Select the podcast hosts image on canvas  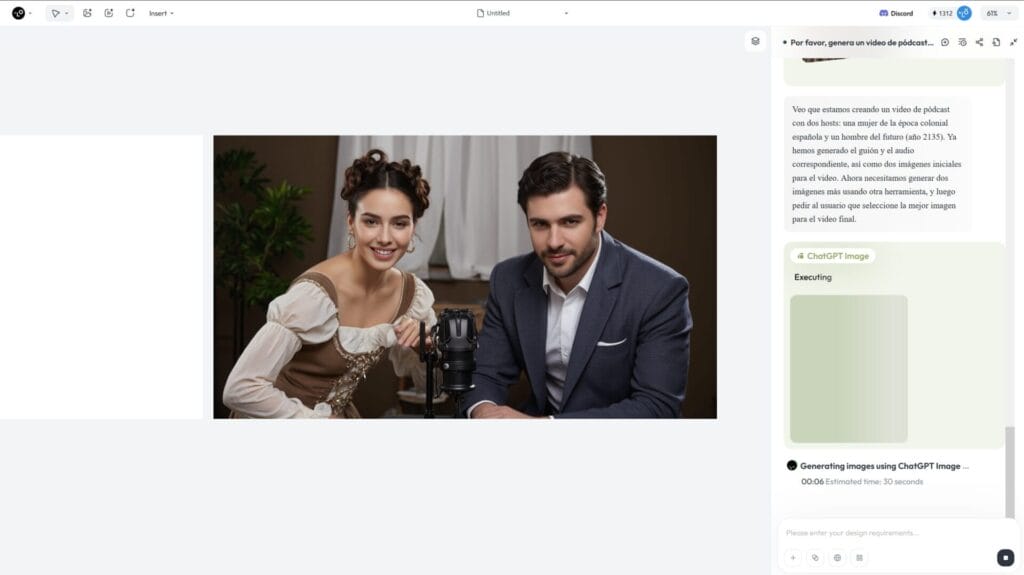coord(465,277)
